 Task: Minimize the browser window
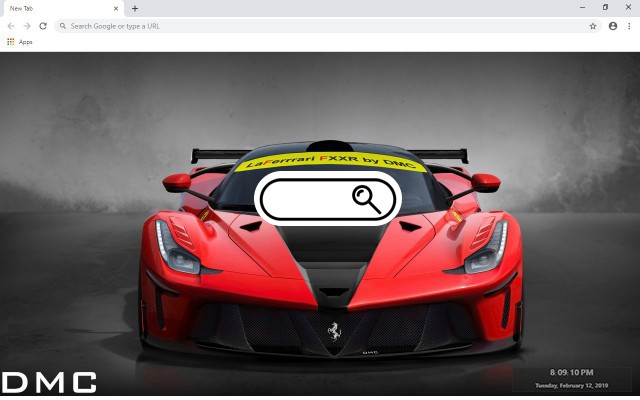point(582,7)
